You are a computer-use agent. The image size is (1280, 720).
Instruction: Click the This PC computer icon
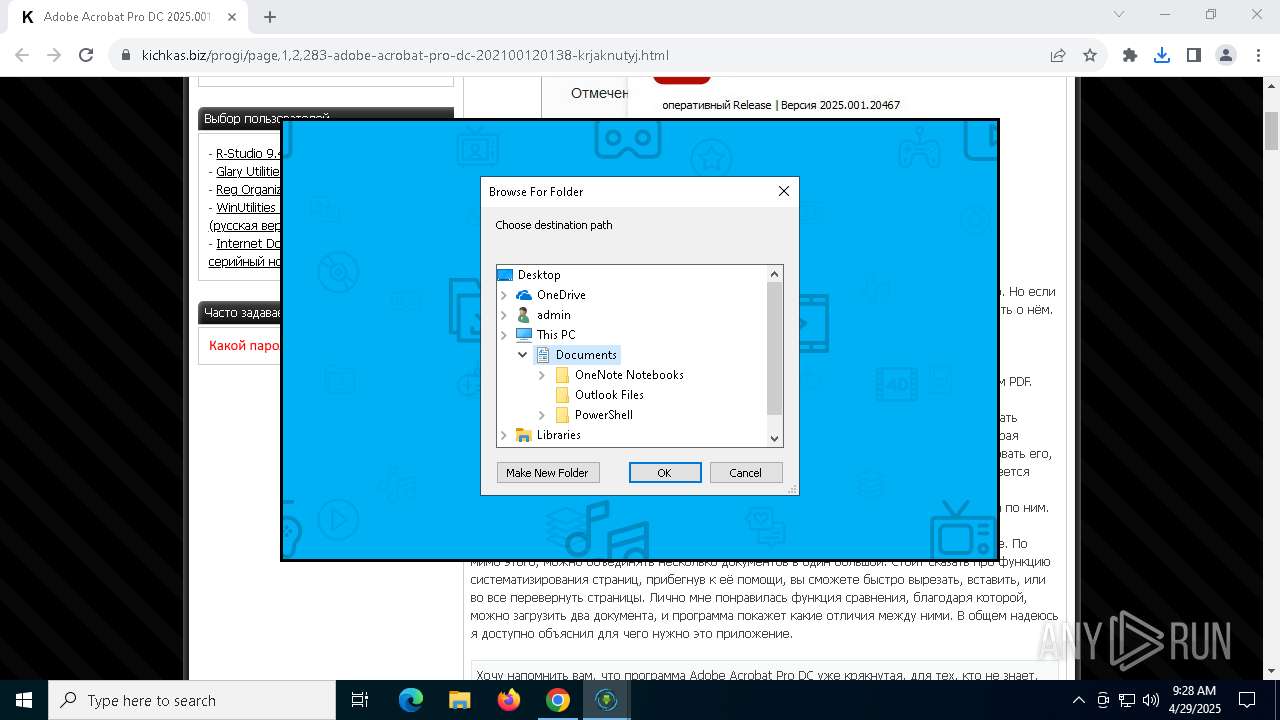click(x=524, y=335)
